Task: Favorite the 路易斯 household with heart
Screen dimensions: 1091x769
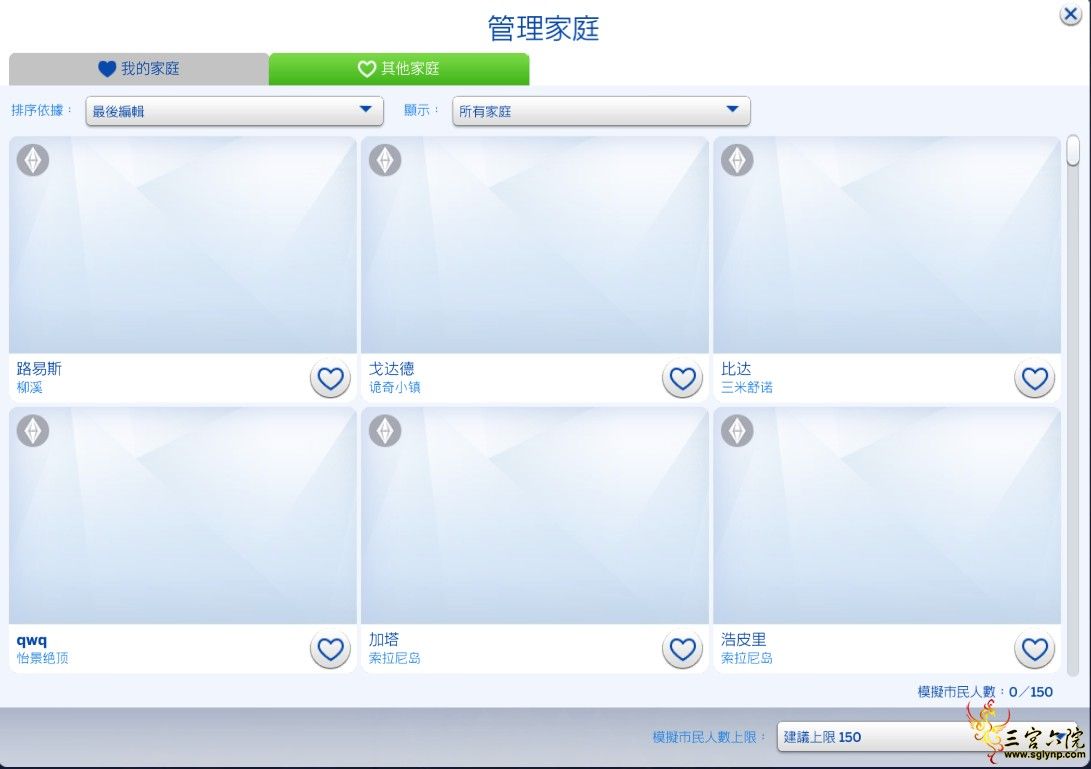Action: (x=330, y=379)
